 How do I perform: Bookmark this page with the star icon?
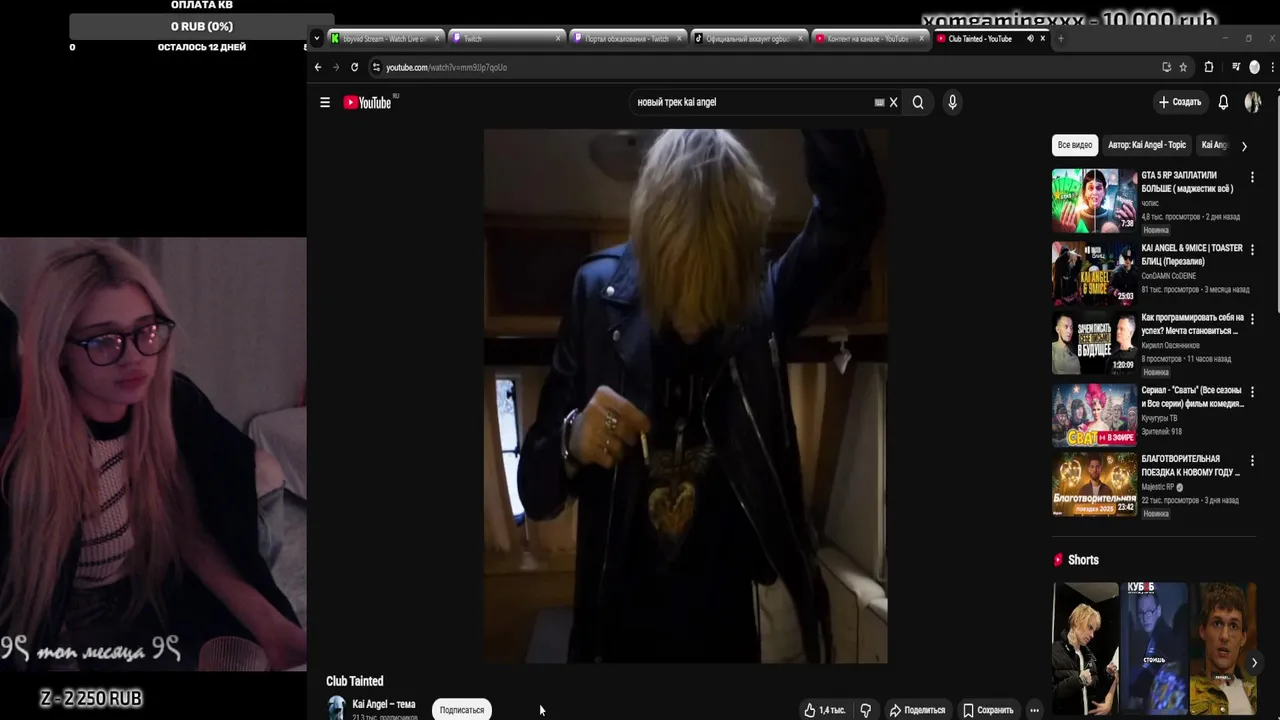(x=1183, y=67)
